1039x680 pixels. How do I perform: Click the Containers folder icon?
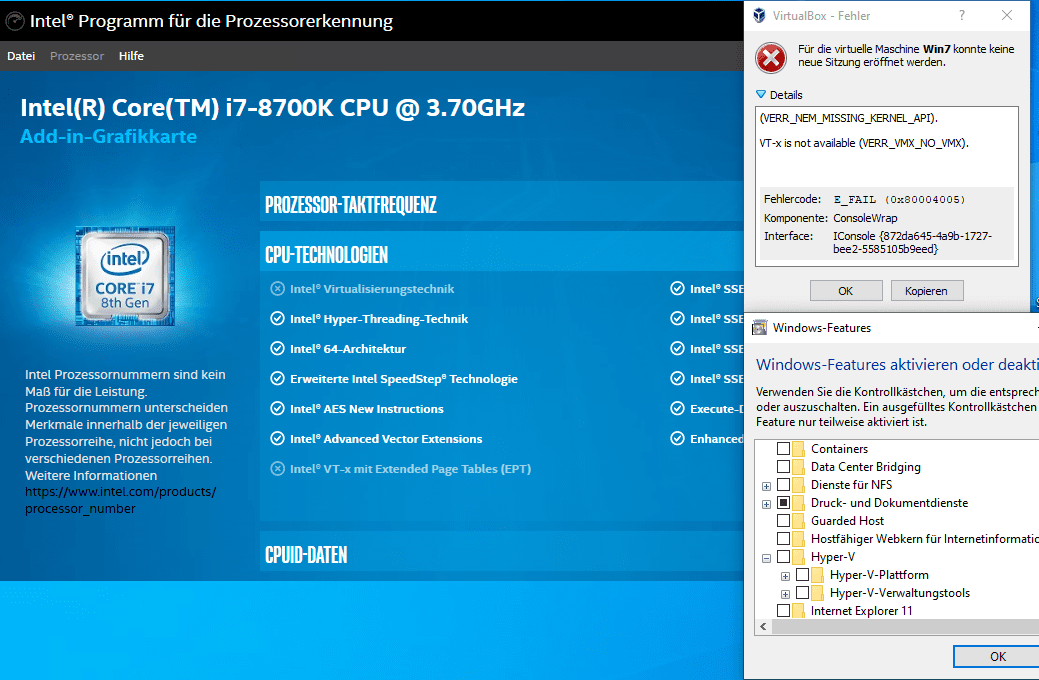click(x=798, y=449)
